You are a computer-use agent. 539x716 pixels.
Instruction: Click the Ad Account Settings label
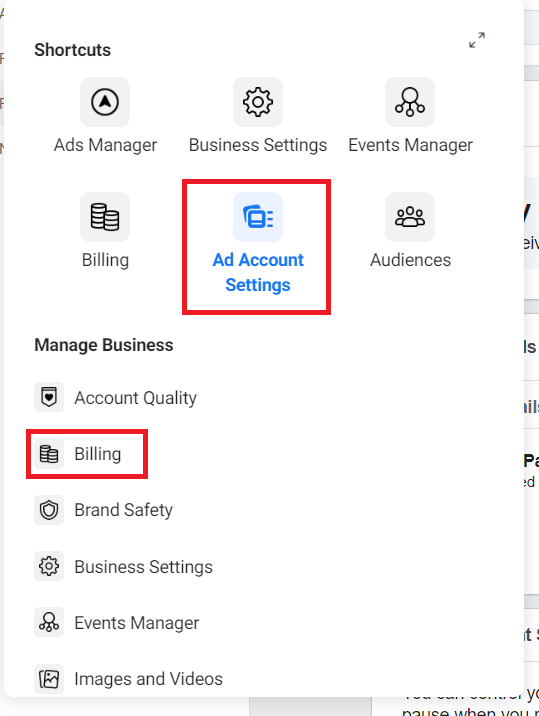click(258, 272)
